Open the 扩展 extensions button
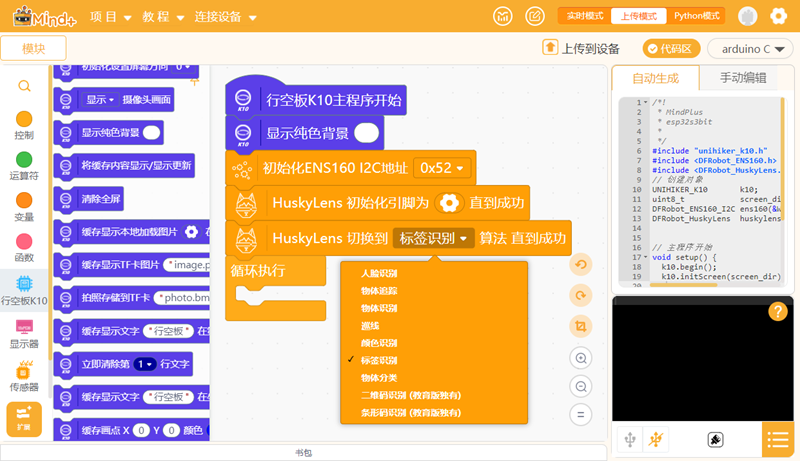The image size is (800, 461). [24, 419]
